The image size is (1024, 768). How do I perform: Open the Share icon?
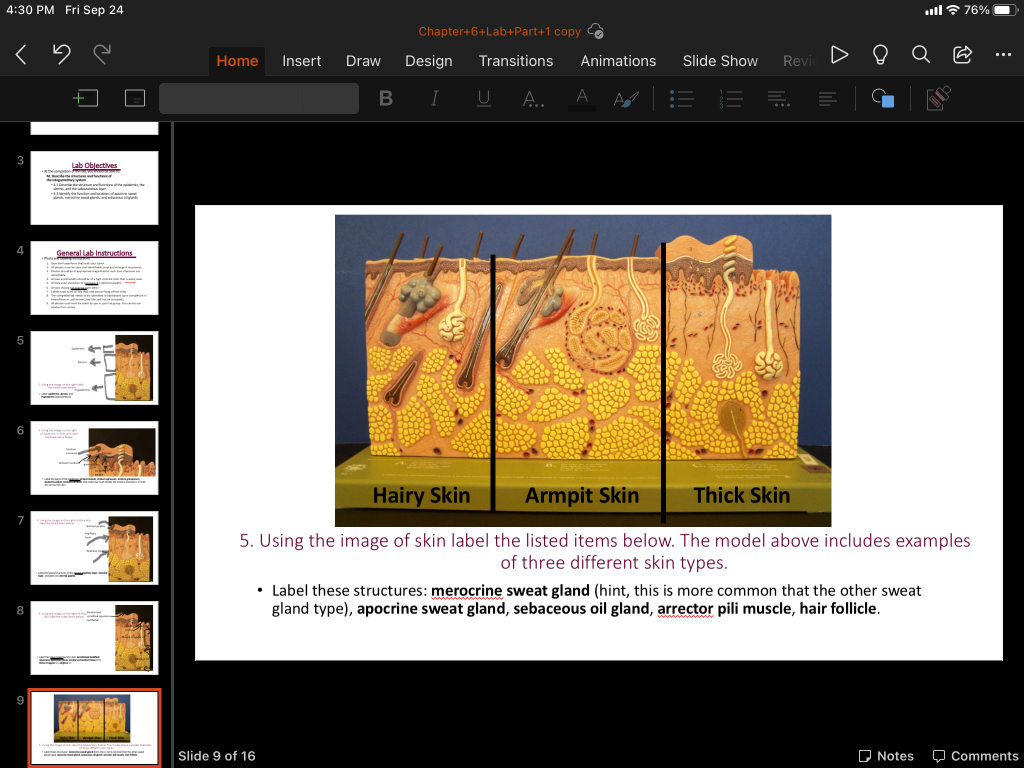[963, 55]
